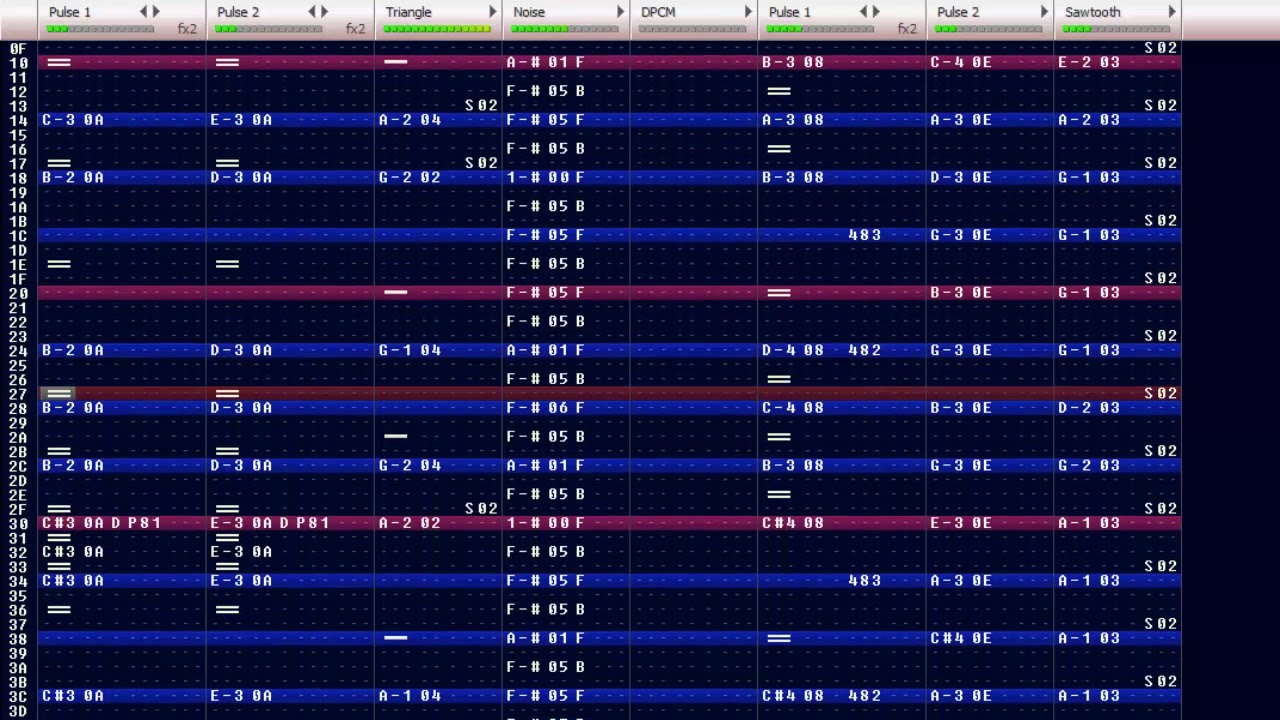Select Sawtooth note A-2 03 in row 14
This screenshot has width=1280, height=720.
[x=1089, y=120]
